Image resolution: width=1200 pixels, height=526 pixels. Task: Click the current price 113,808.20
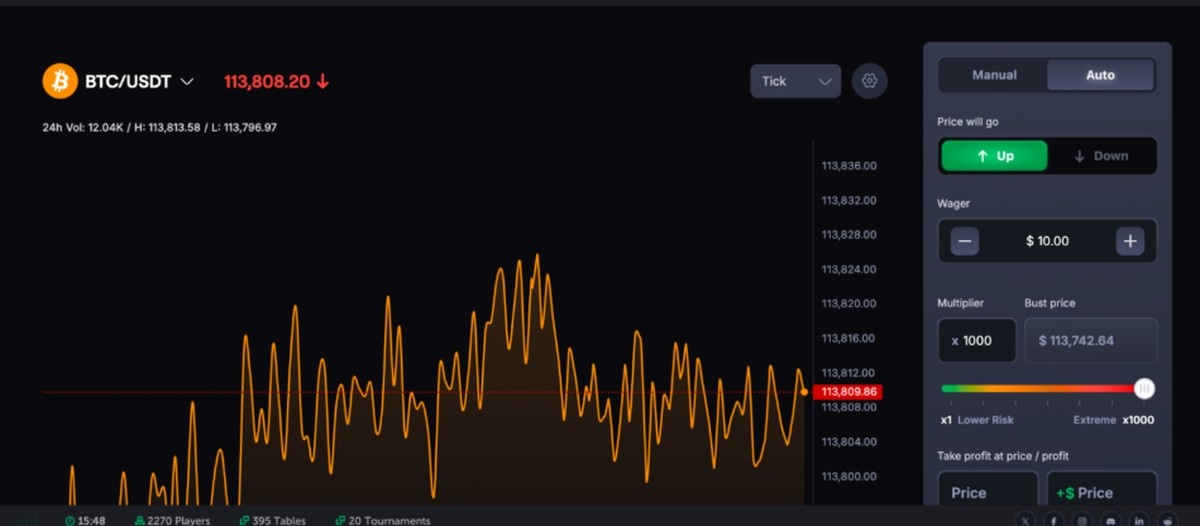(267, 82)
